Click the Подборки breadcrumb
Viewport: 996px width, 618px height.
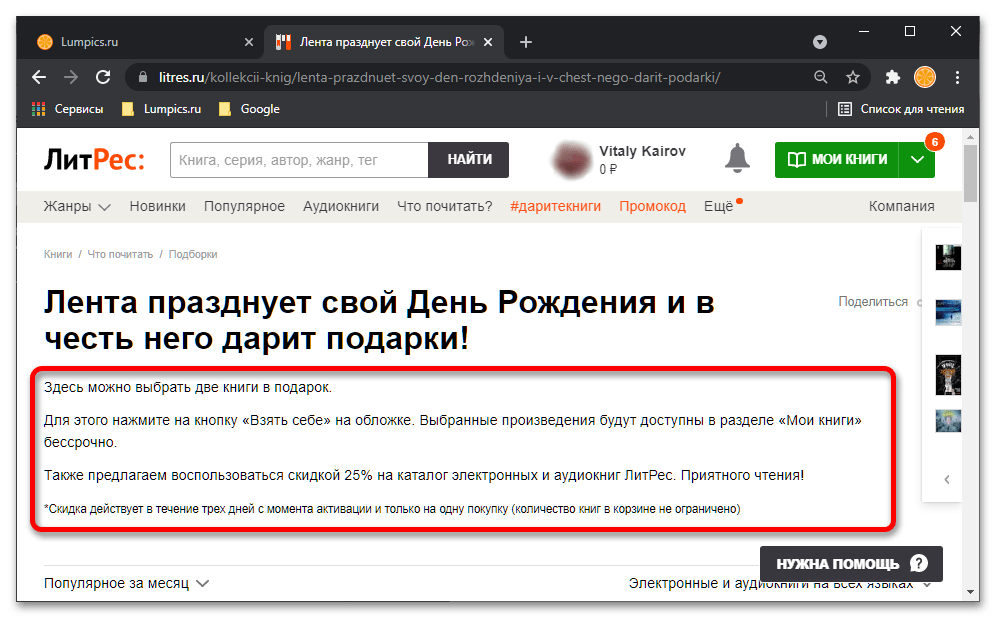[x=192, y=254]
